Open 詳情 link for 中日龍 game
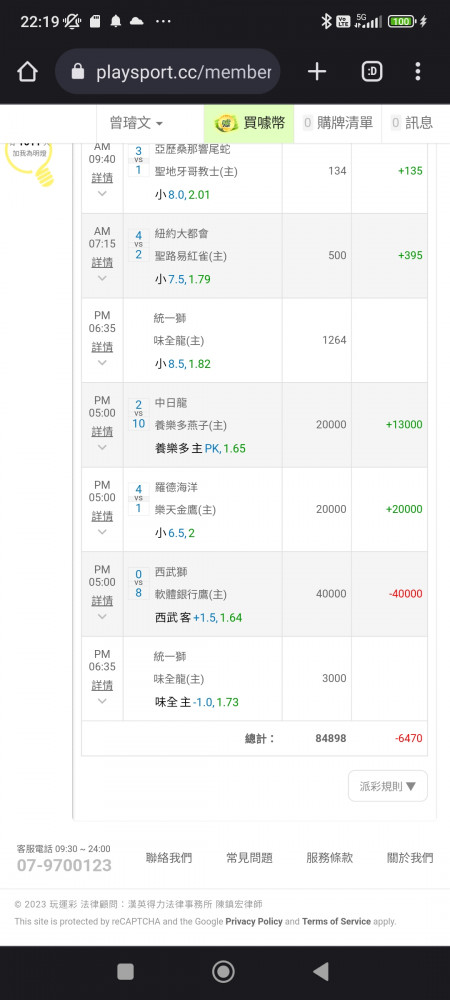Image resolution: width=450 pixels, height=1000 pixels. point(102,432)
